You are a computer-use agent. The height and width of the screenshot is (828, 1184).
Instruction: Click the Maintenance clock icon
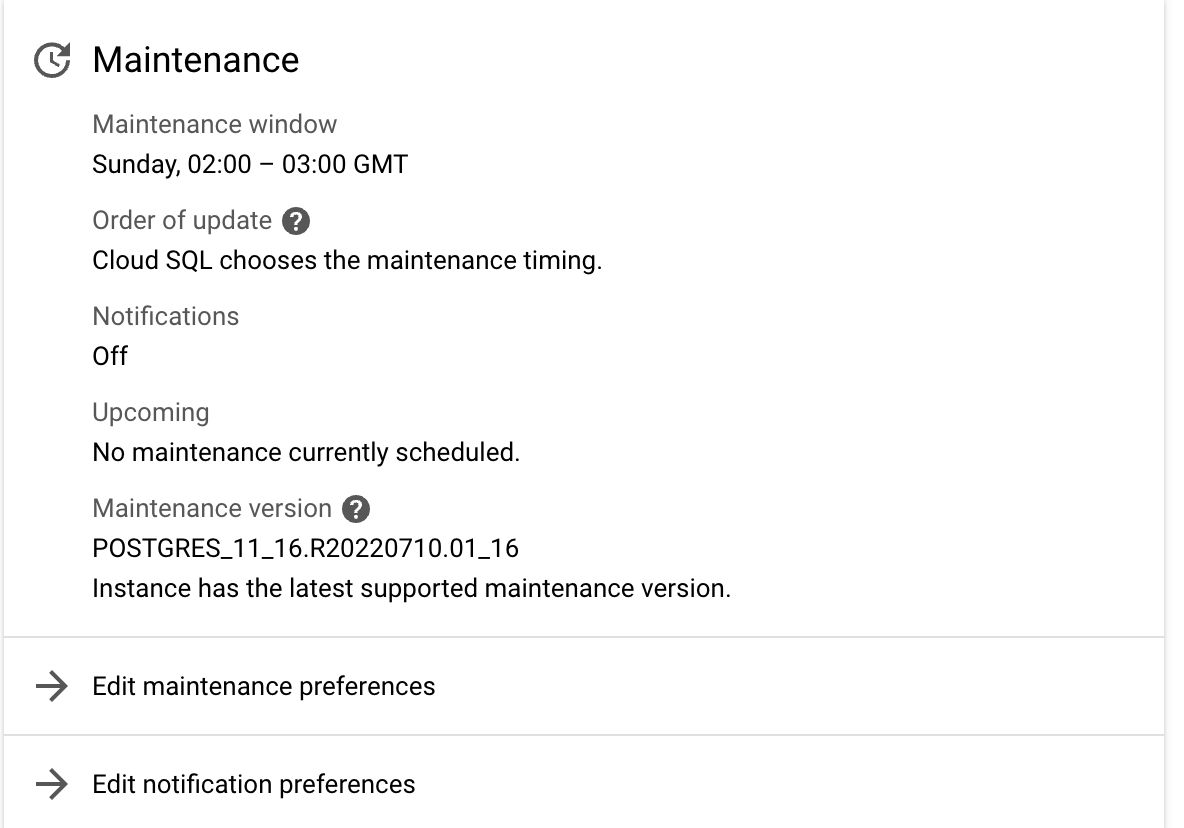point(52,61)
